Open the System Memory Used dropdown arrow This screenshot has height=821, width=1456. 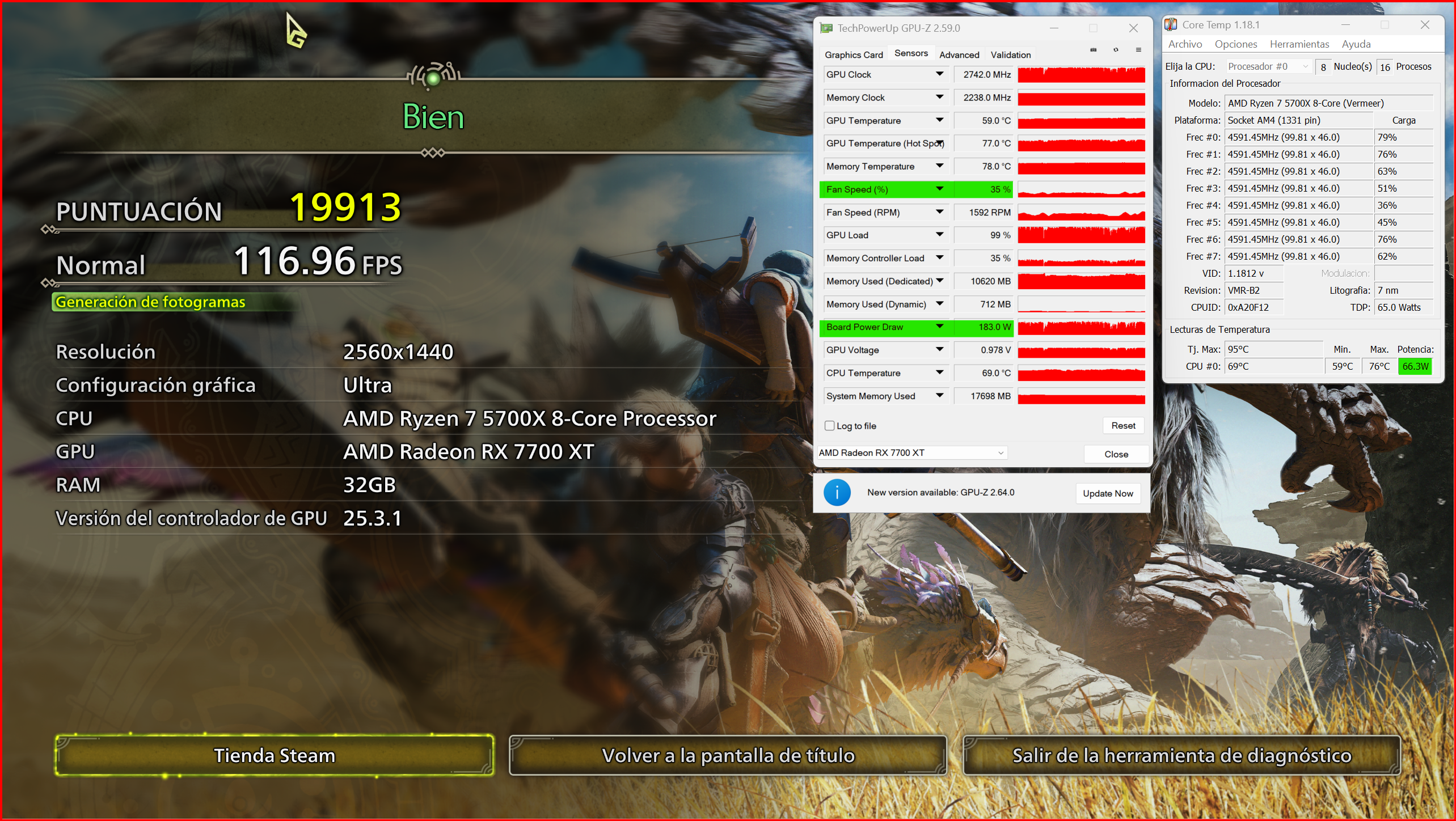(940, 396)
